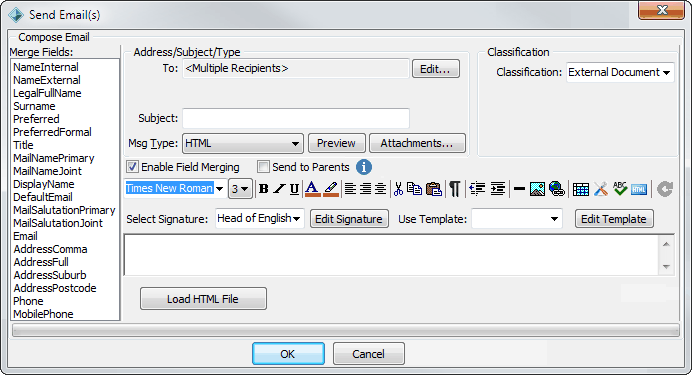The width and height of the screenshot is (692, 375).
Task: Click Edit... next to recipients
Action: point(436,69)
